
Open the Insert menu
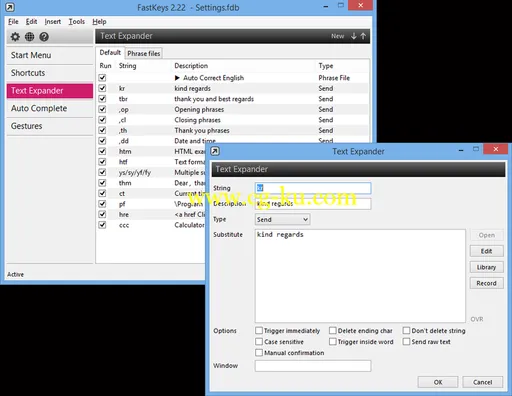pos(53,22)
